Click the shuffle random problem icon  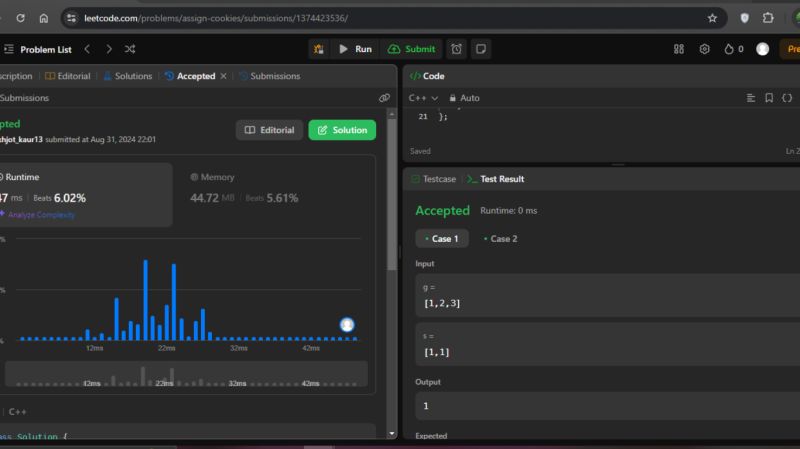point(130,49)
